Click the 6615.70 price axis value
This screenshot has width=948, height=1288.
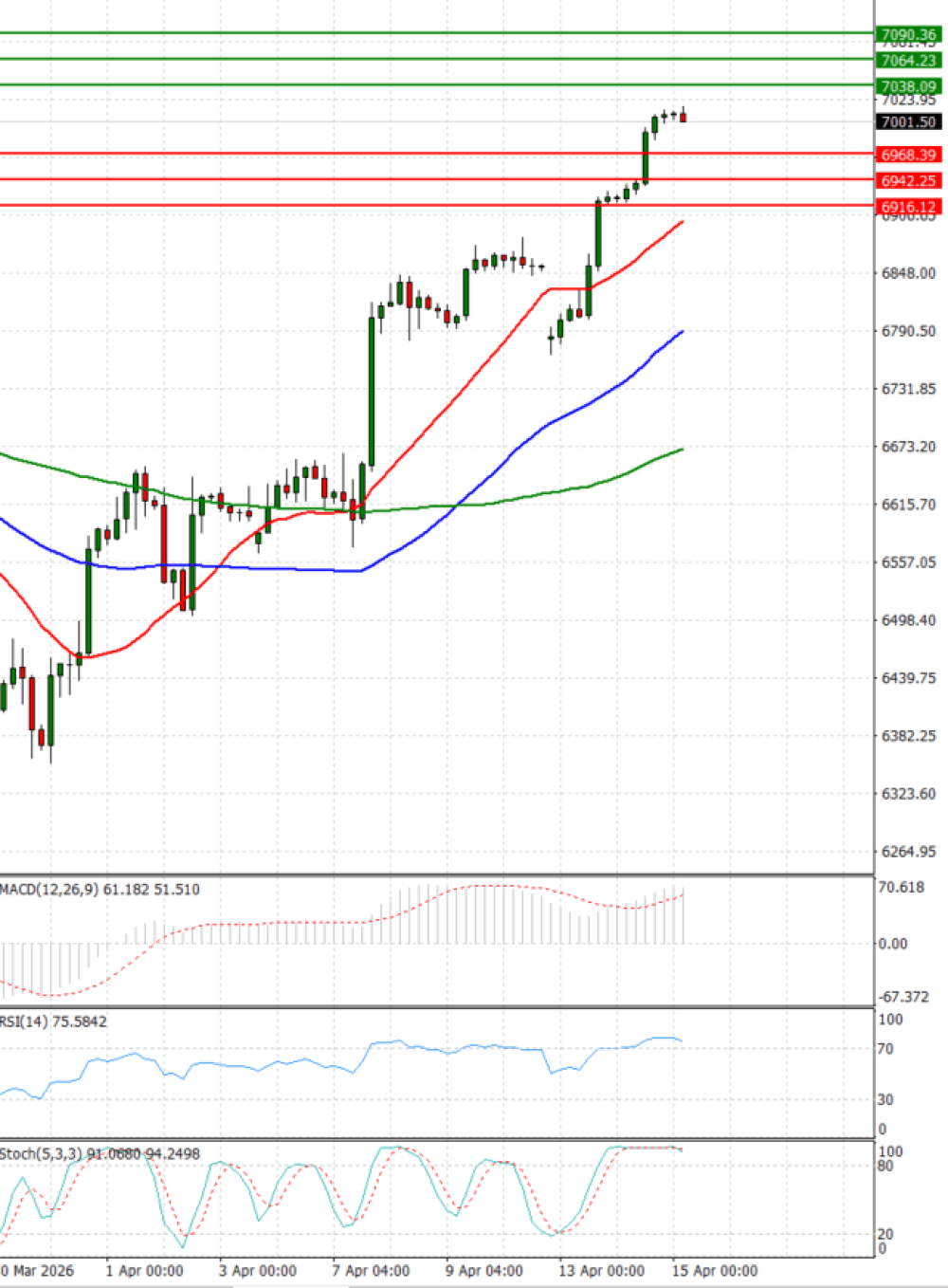[x=908, y=505]
